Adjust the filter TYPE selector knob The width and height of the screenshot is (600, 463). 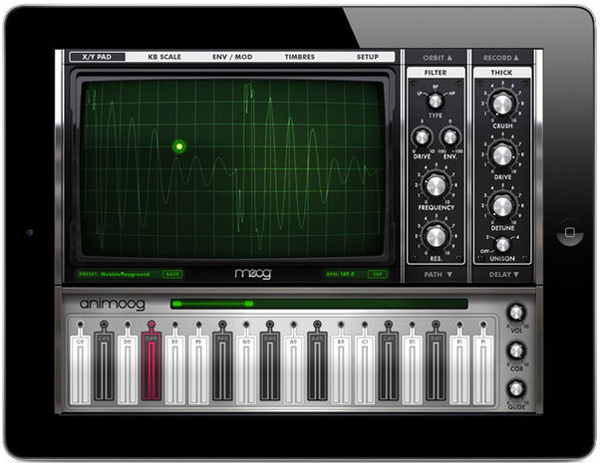click(x=435, y=101)
